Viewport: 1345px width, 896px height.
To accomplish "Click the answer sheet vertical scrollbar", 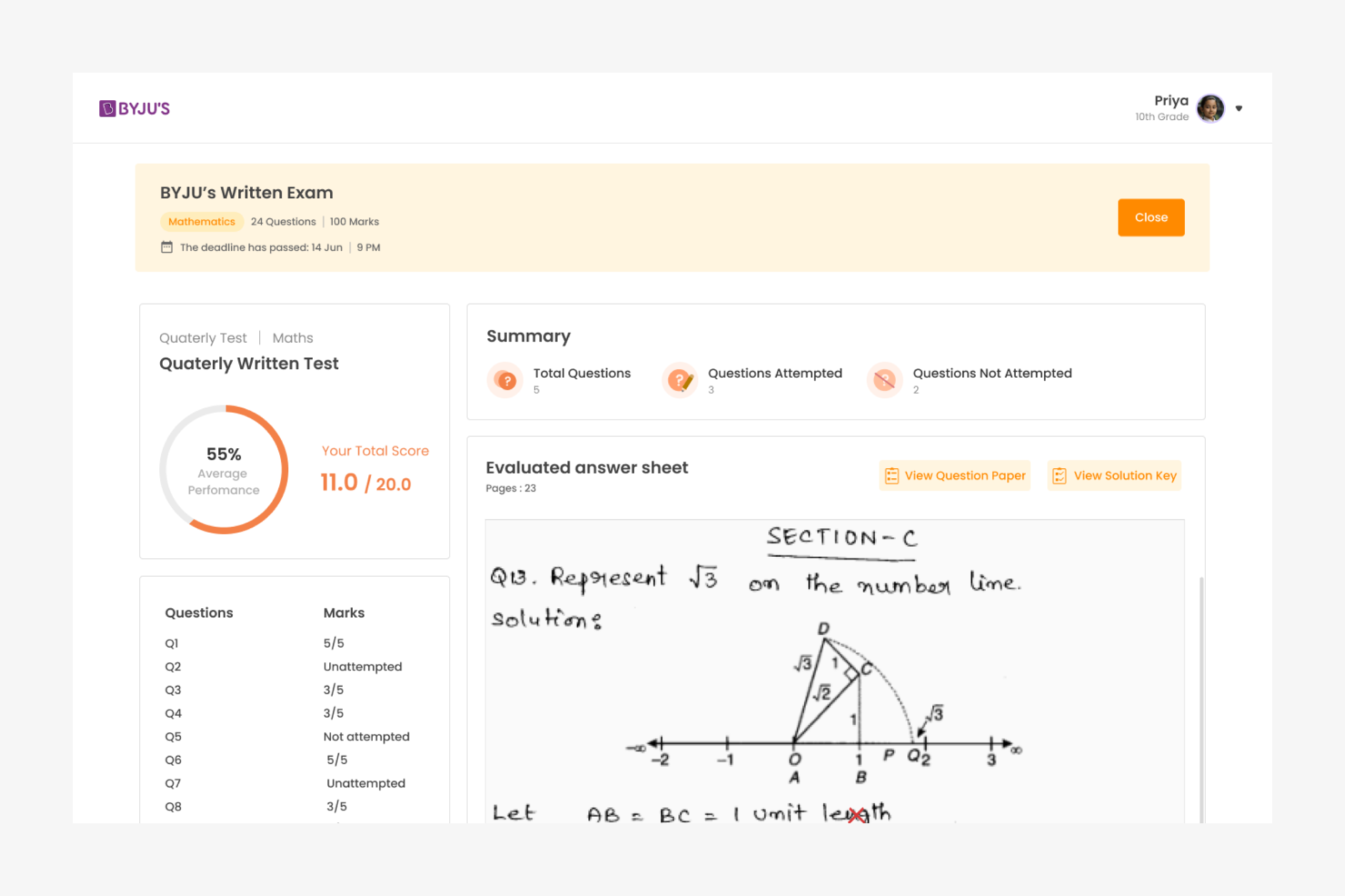I will click(x=1201, y=700).
